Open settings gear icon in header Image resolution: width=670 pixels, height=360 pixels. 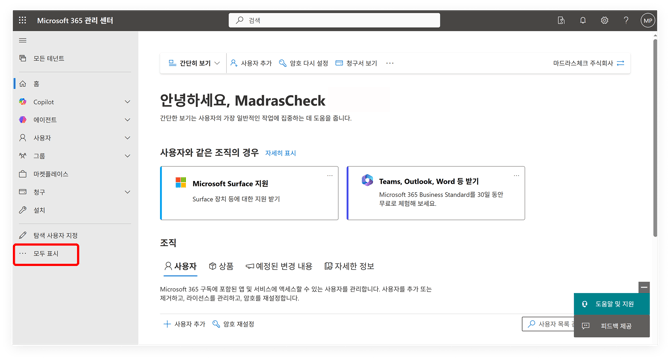click(x=604, y=20)
